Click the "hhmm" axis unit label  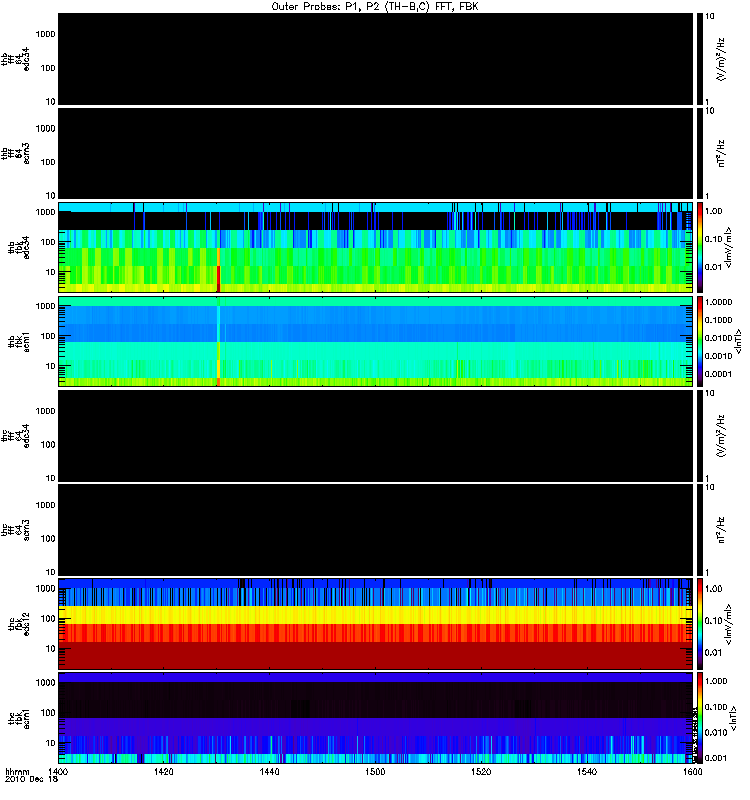click(17, 772)
